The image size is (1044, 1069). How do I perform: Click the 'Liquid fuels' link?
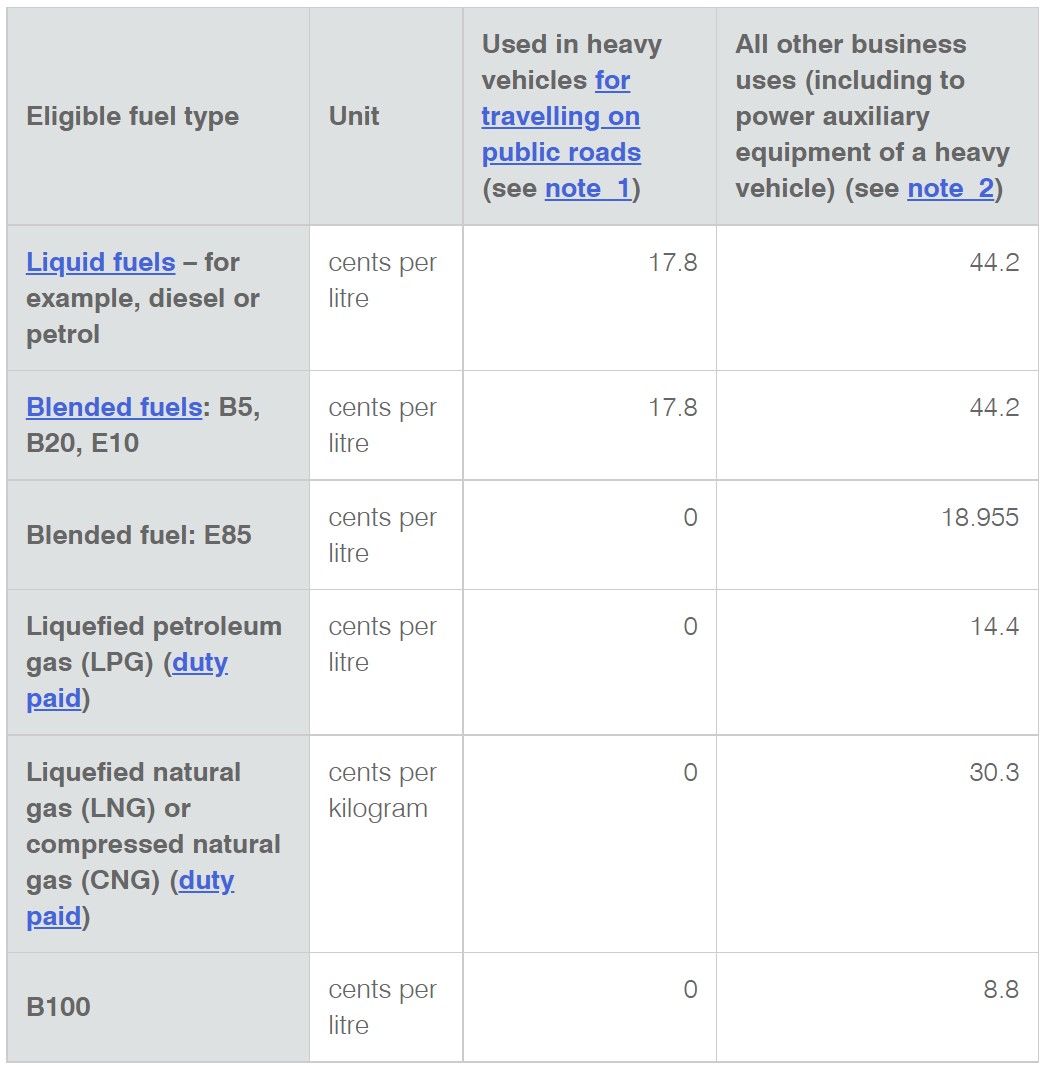point(101,262)
